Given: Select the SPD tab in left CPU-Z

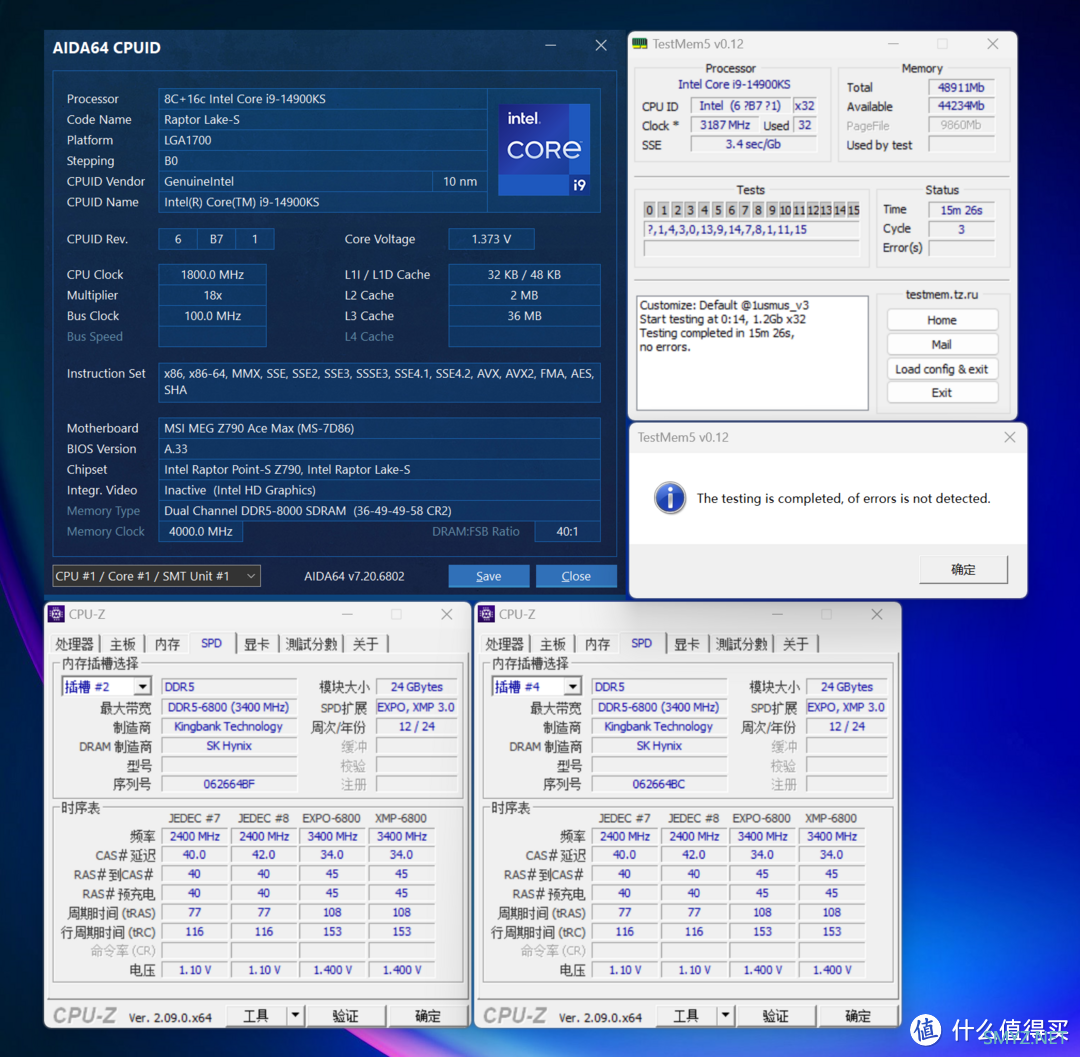Looking at the screenshot, I should [211, 643].
